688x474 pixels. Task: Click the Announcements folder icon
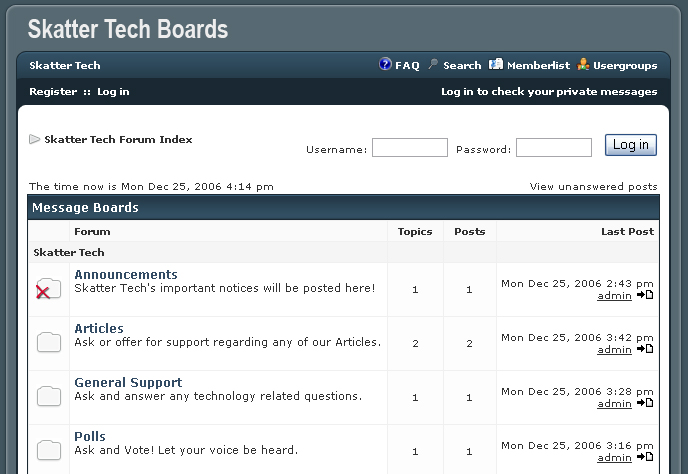pos(48,290)
